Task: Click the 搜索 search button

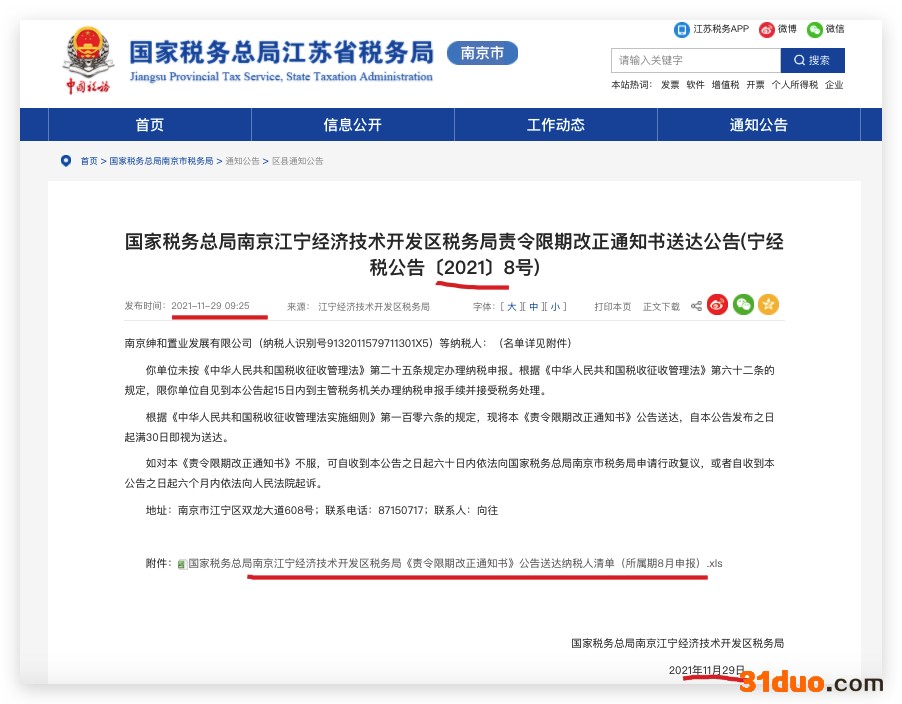Action: [812, 60]
